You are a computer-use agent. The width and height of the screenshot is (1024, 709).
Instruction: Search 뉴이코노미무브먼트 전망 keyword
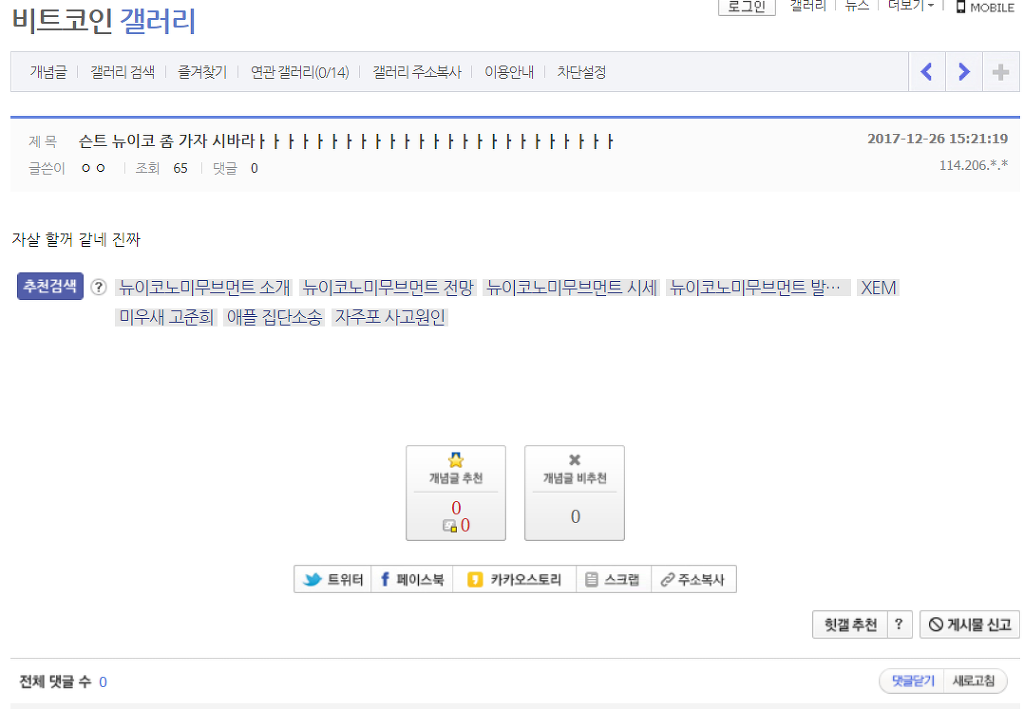coord(388,287)
